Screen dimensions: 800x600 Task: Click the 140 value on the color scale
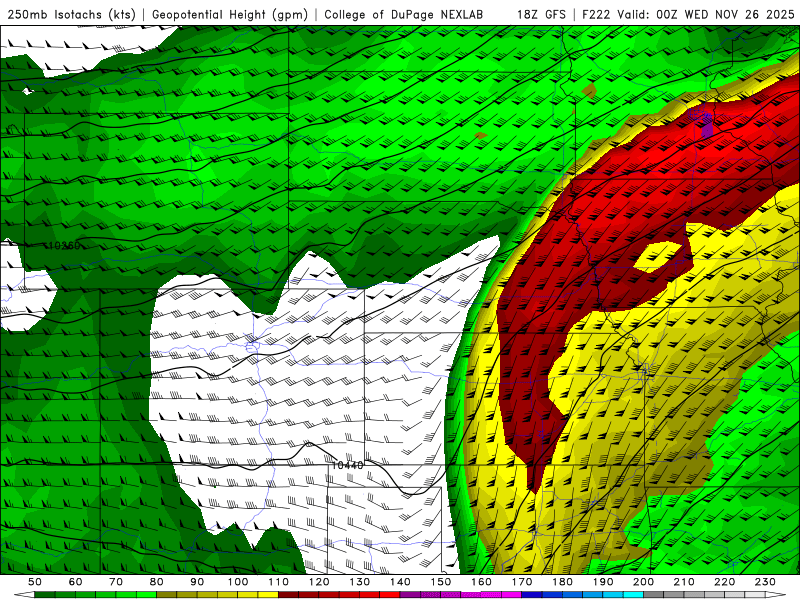(x=401, y=582)
